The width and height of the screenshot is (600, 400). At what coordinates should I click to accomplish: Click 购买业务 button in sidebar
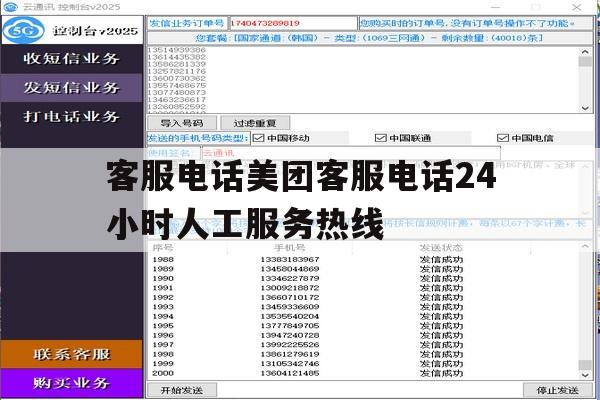[x=72, y=383]
